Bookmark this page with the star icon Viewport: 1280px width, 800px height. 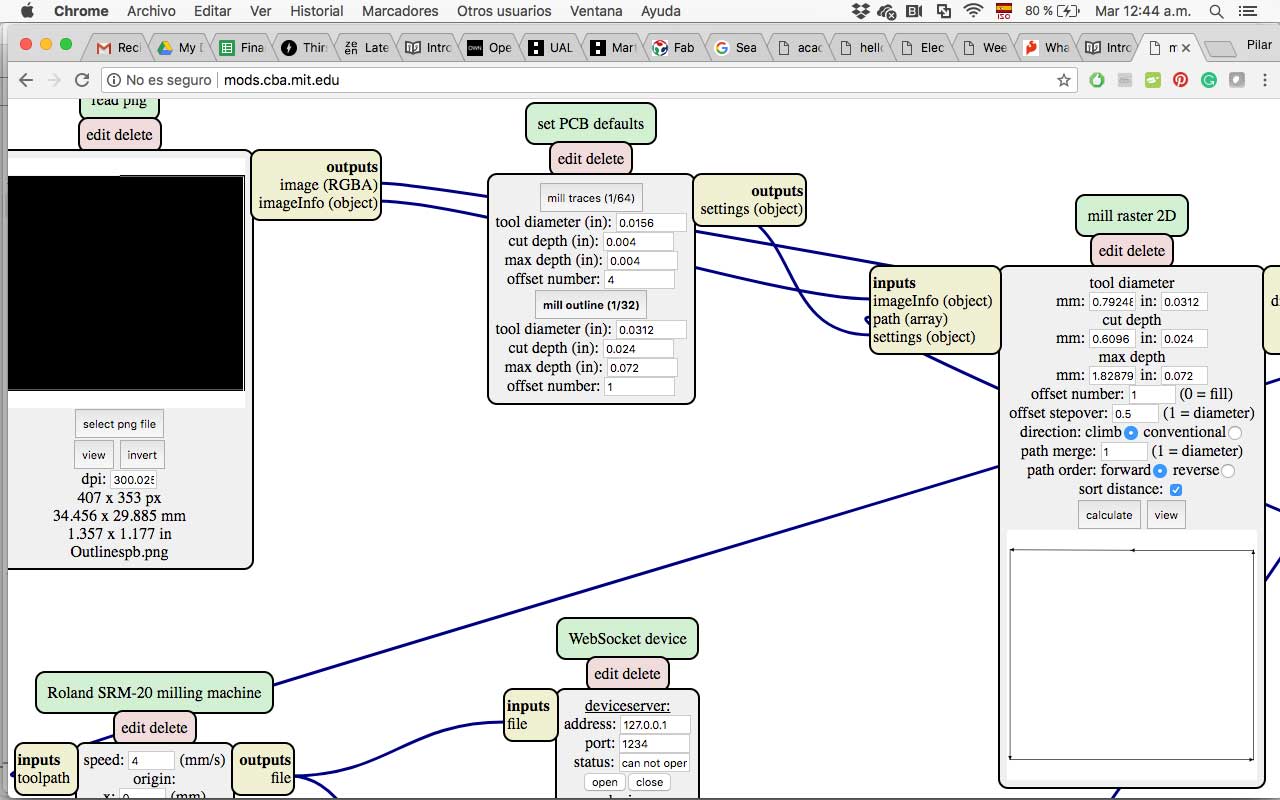1064,80
